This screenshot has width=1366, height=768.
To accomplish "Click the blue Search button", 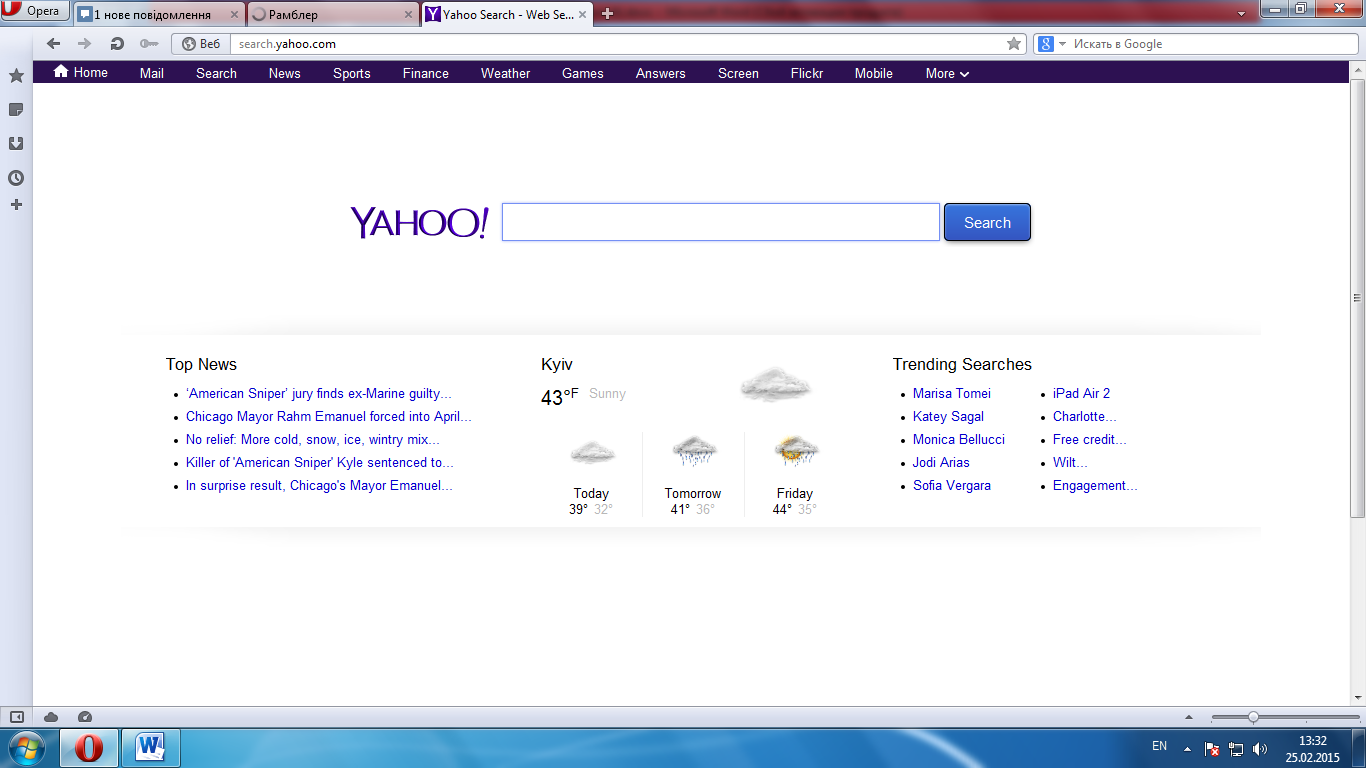I will click(x=987, y=222).
